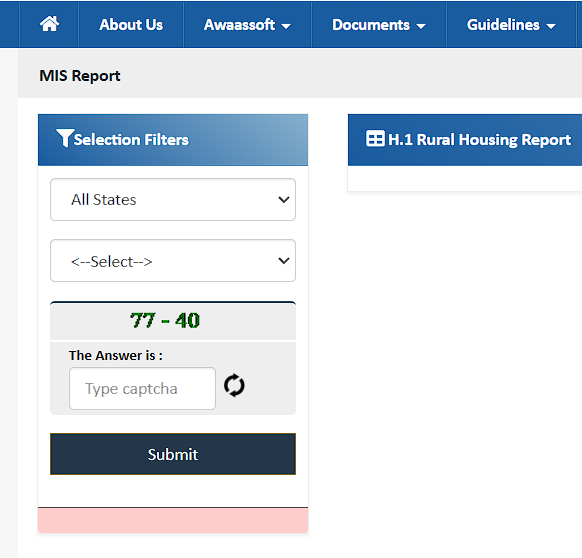Click the filter funnel icon
The width and height of the screenshot is (582, 558).
click(65, 138)
